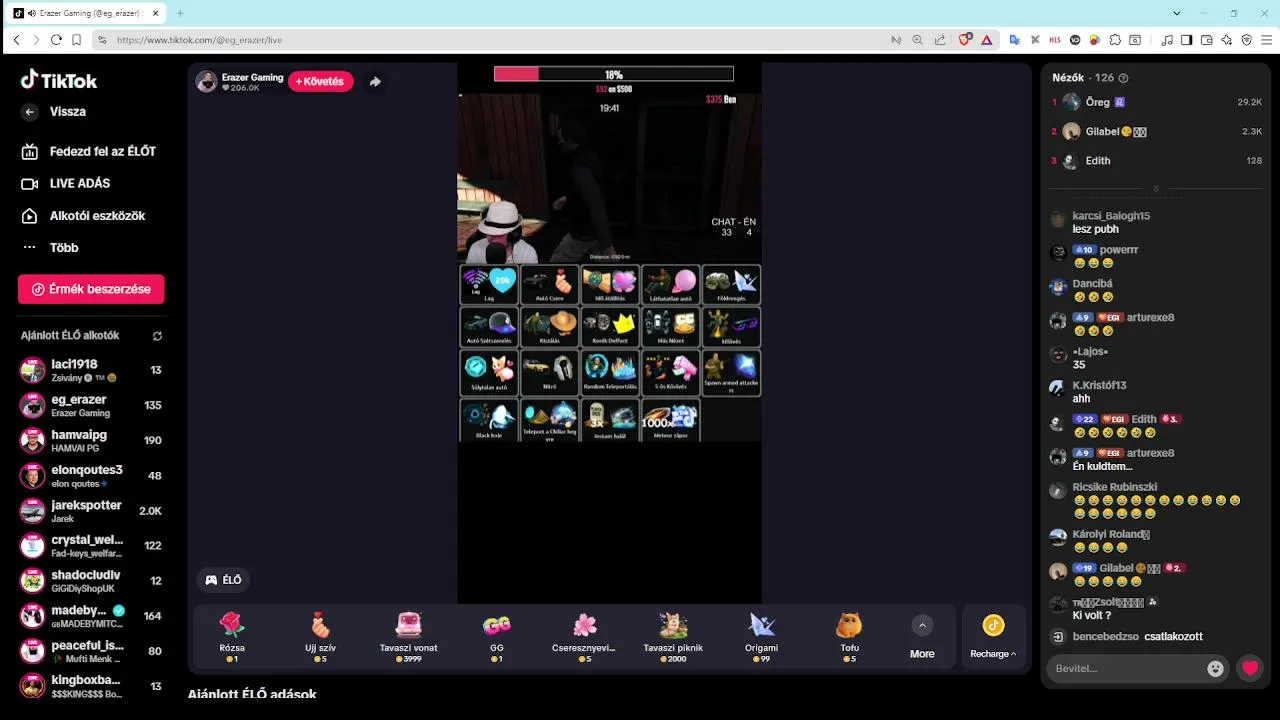Click the Erazer Gaming profile avatar

[207, 82]
